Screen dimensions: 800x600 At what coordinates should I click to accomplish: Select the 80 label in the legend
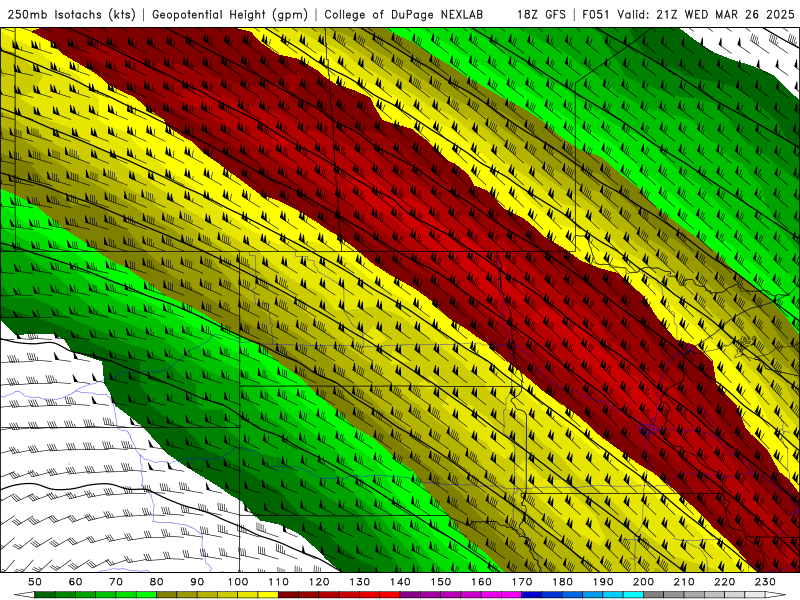157,582
